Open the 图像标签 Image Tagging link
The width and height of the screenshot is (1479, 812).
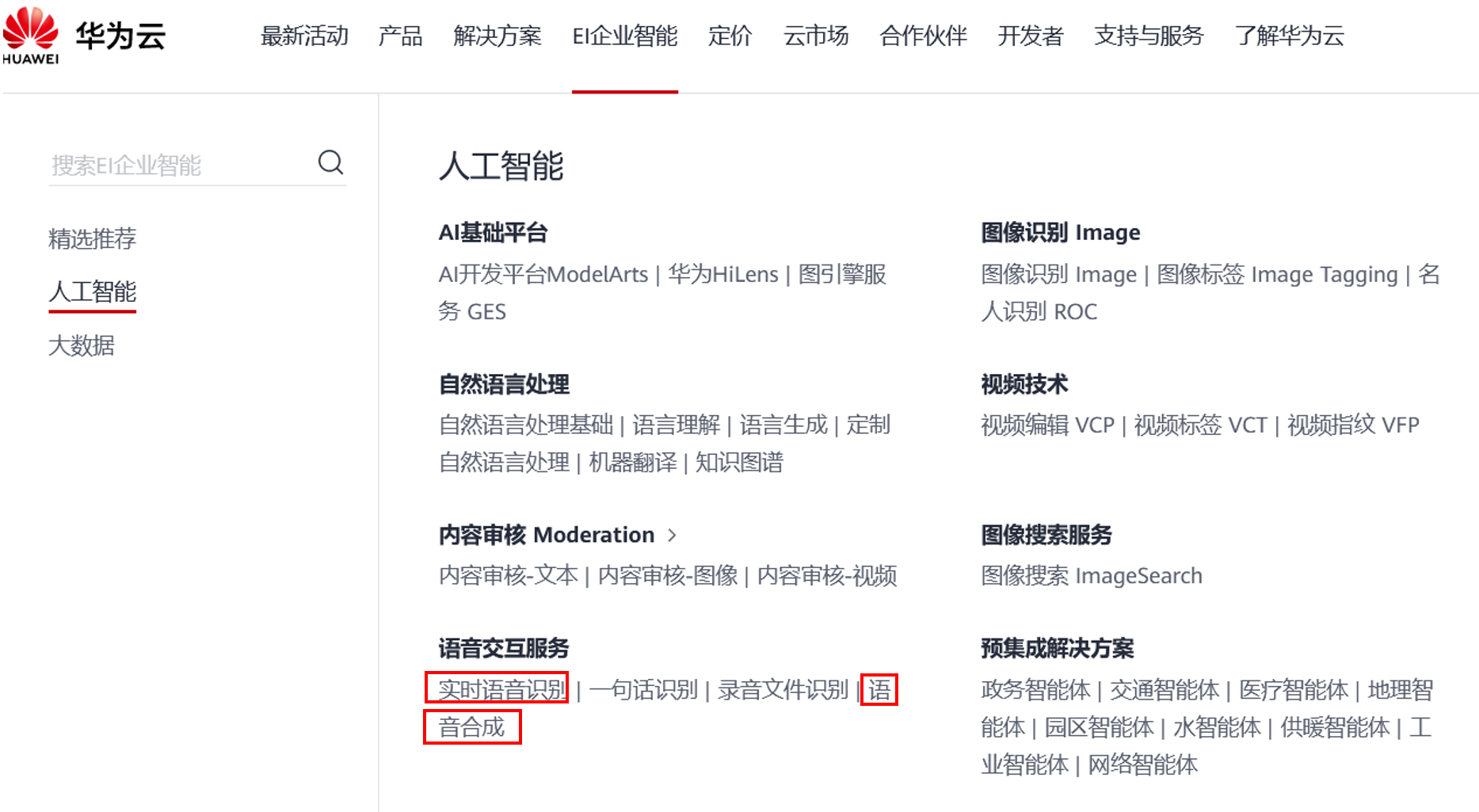1277,274
